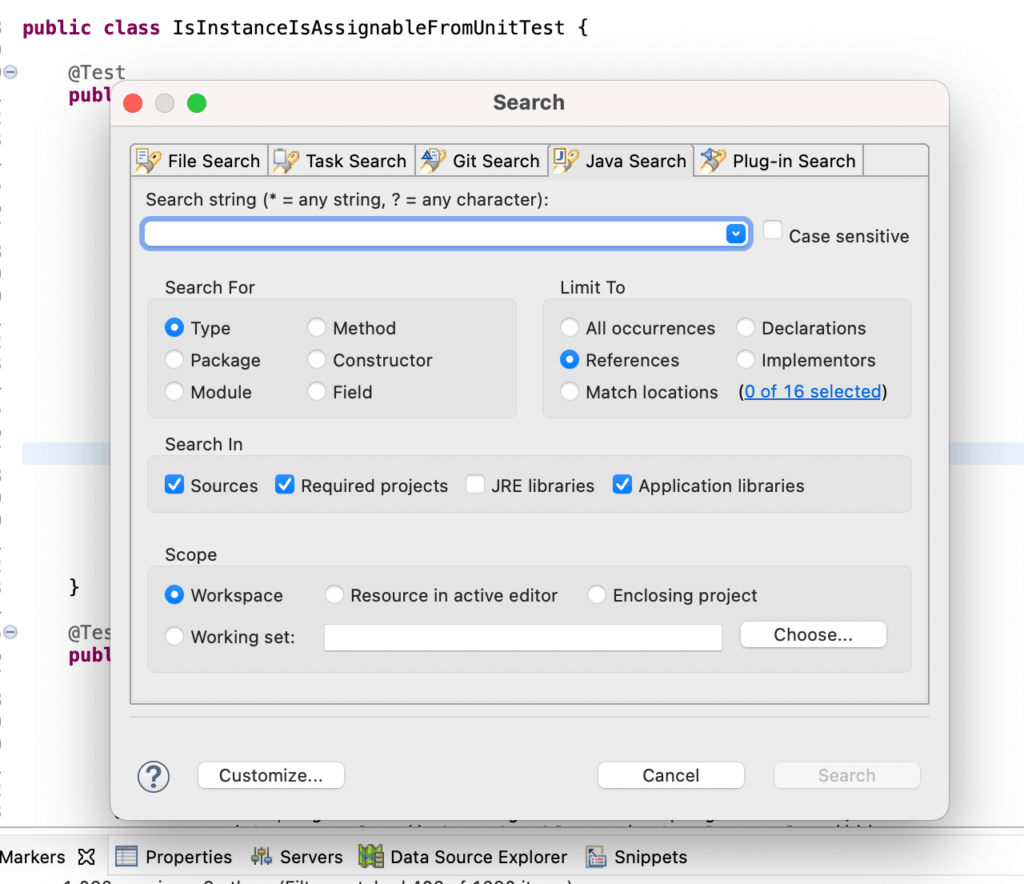Enable searching in JRE libraries
Image resolution: width=1024 pixels, height=884 pixels.
tap(475, 485)
